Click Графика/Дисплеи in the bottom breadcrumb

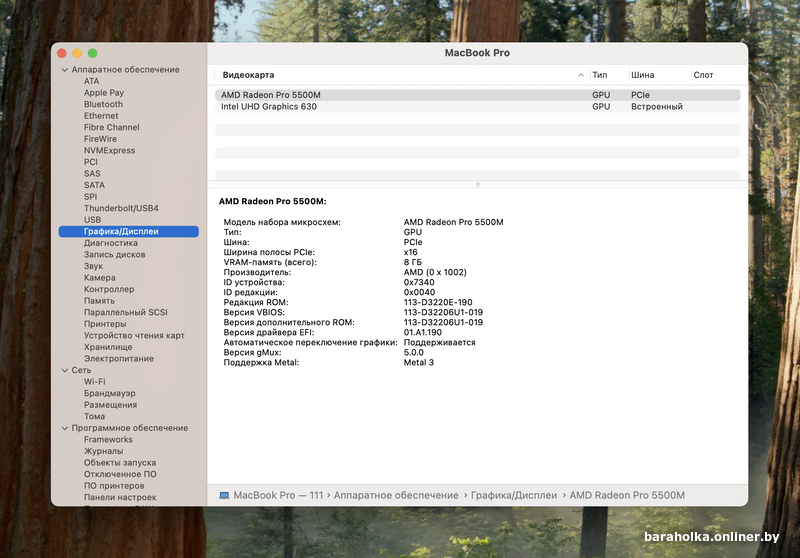[x=514, y=495]
